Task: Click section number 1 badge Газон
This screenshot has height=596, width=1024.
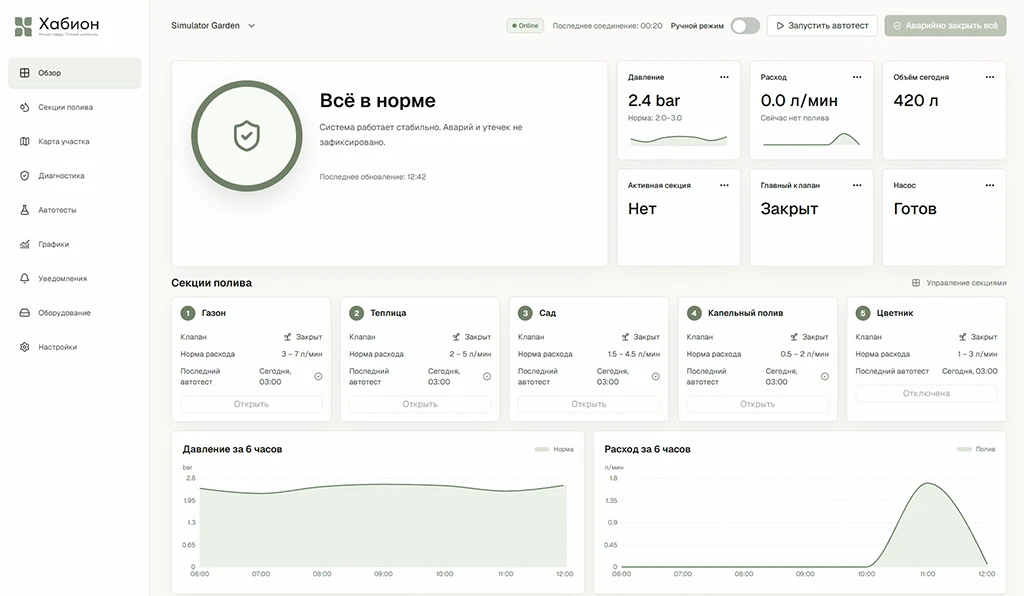Action: (x=187, y=313)
